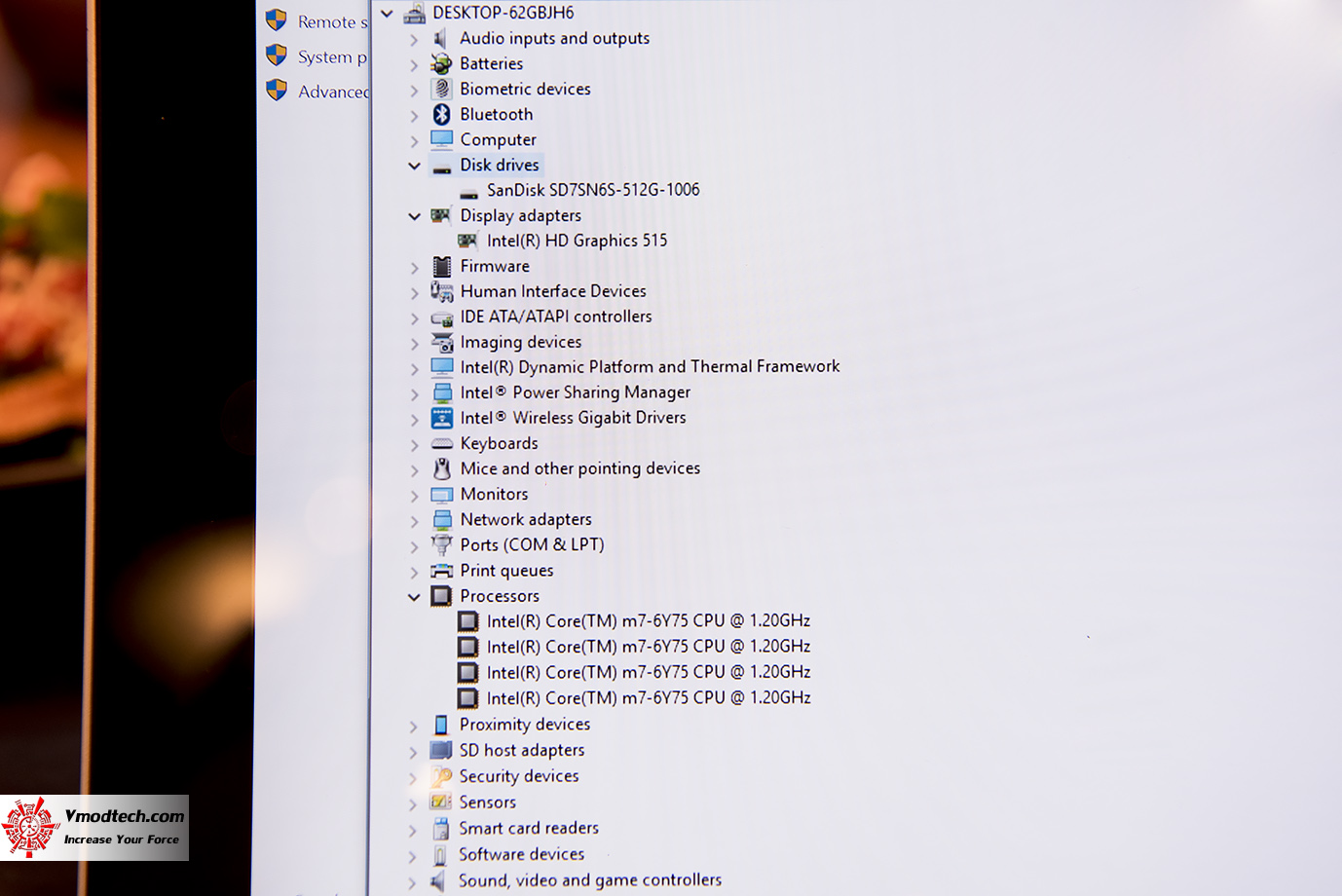The image size is (1342, 896).
Task: Select the 'Intel(R) HD Graphics 515' entry
Action: tap(578, 241)
